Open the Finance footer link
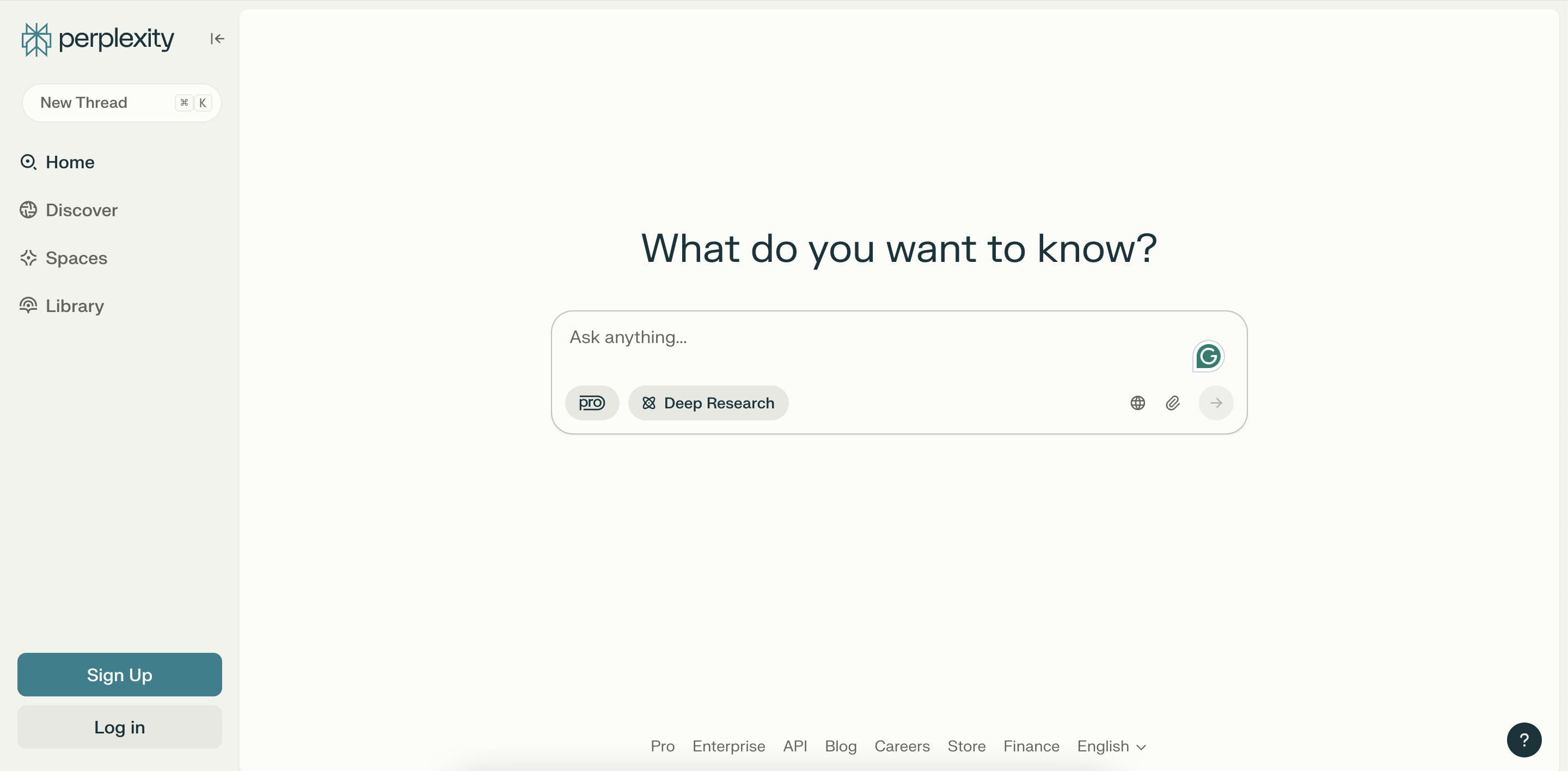1568x771 pixels. [1031, 746]
